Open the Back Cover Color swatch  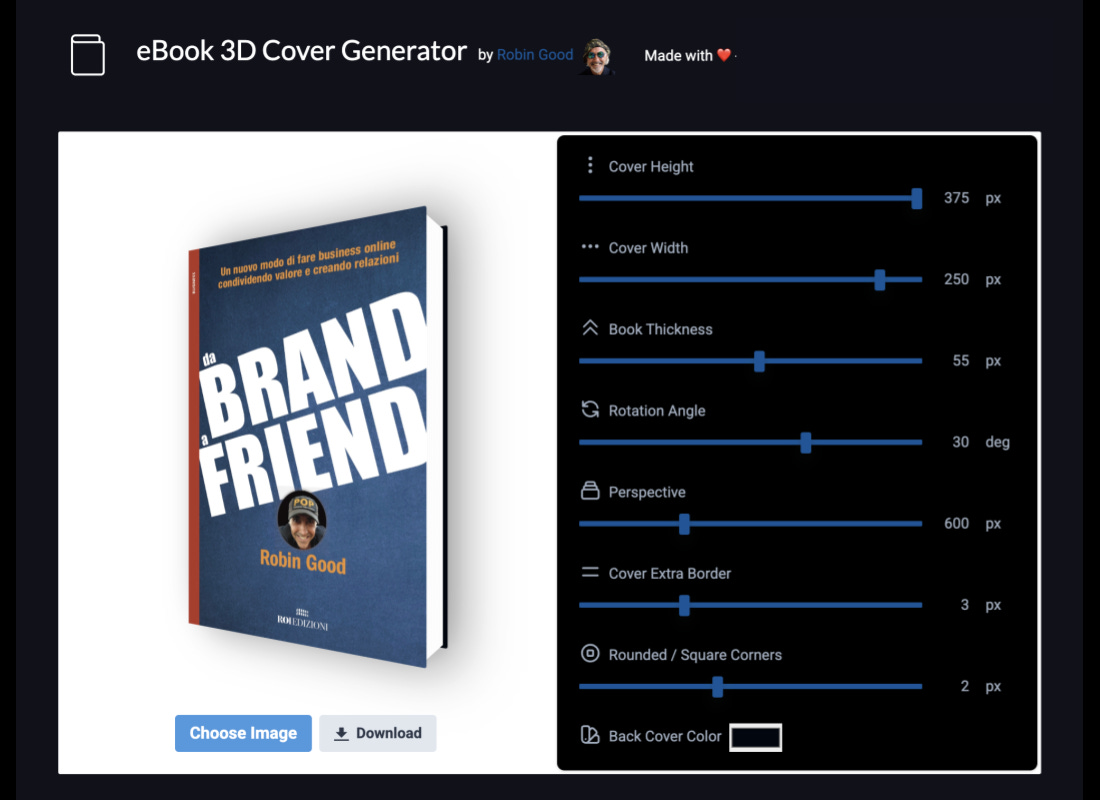pyautogui.click(x=756, y=738)
